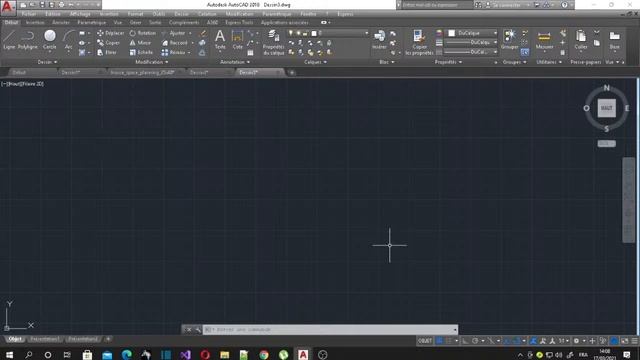The width and height of the screenshot is (640, 360).
Task: Open the AutoCAD application menu logo
Action: [x=8, y=7]
